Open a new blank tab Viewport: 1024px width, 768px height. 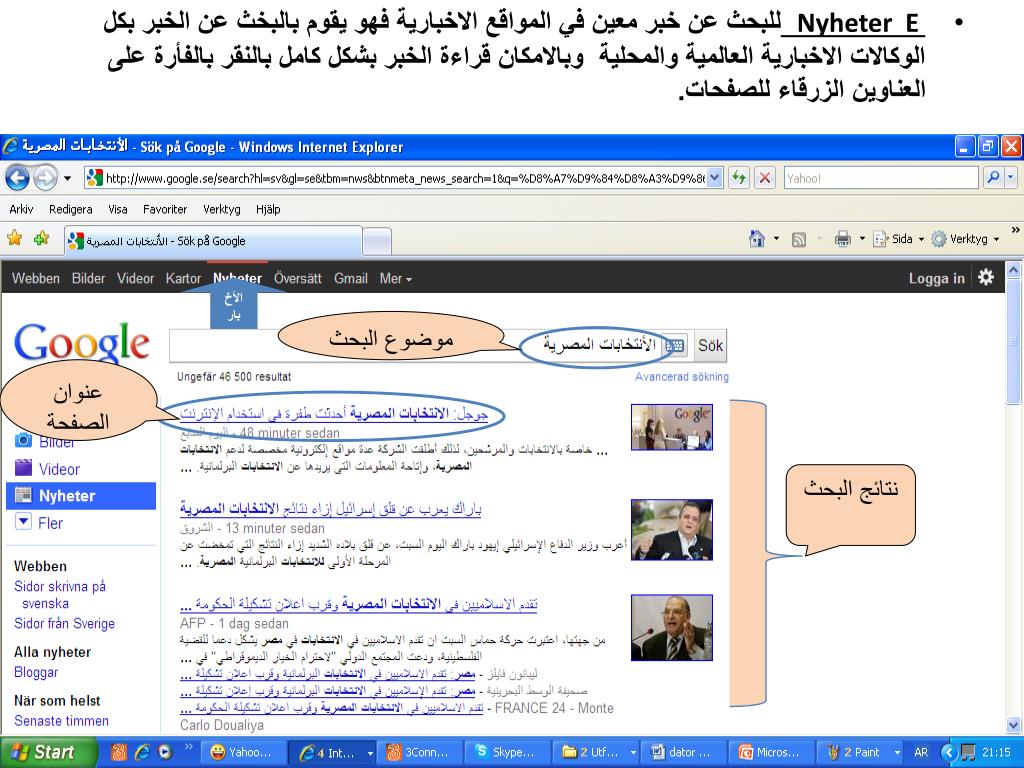pos(377,242)
